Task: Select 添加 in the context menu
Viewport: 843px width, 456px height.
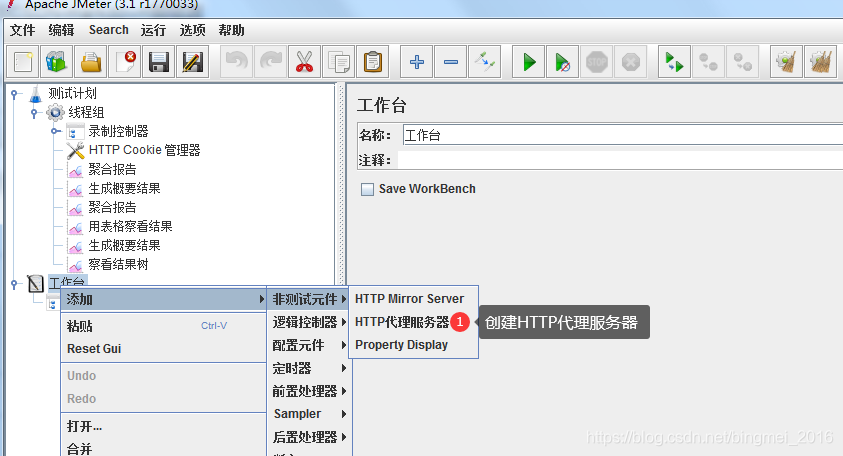Action: pyautogui.click(x=164, y=299)
